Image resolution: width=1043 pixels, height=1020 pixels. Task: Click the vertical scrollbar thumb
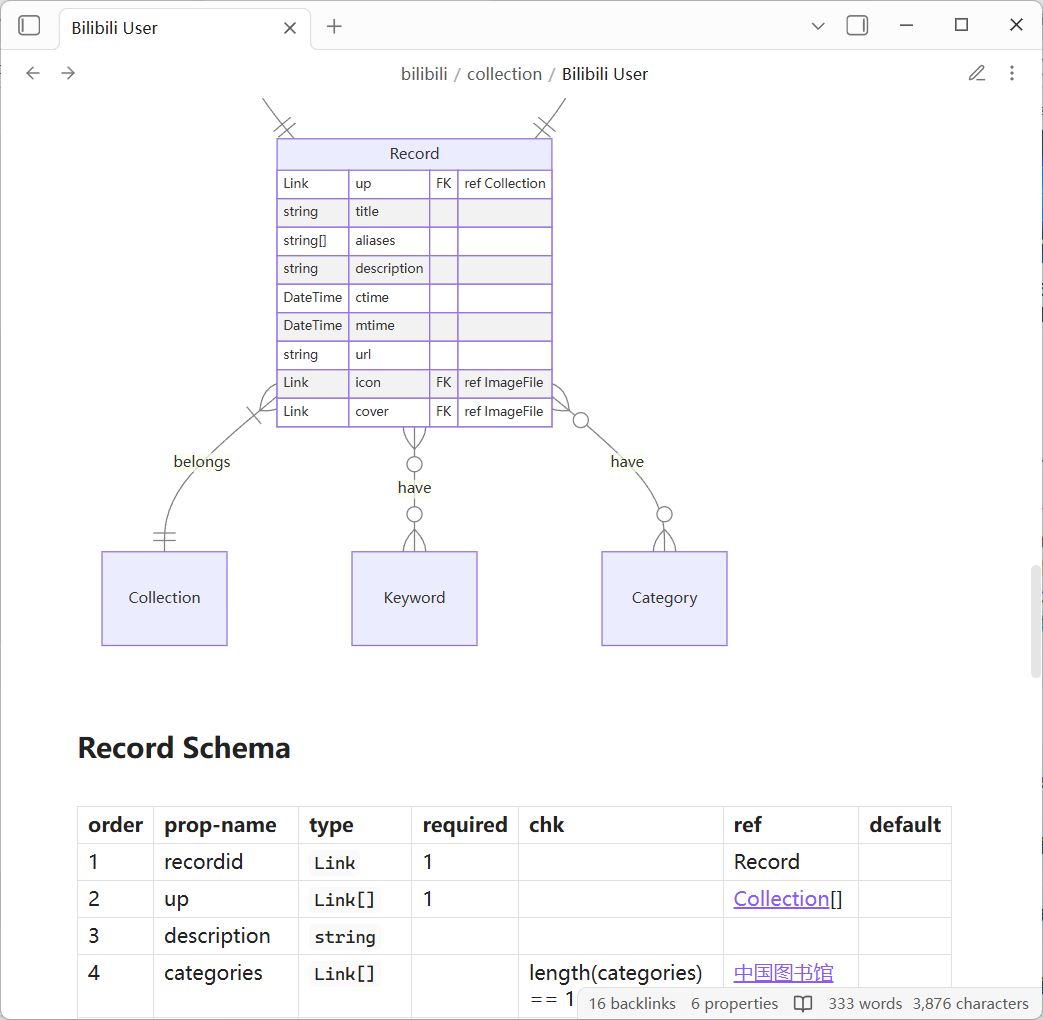pos(1035,622)
